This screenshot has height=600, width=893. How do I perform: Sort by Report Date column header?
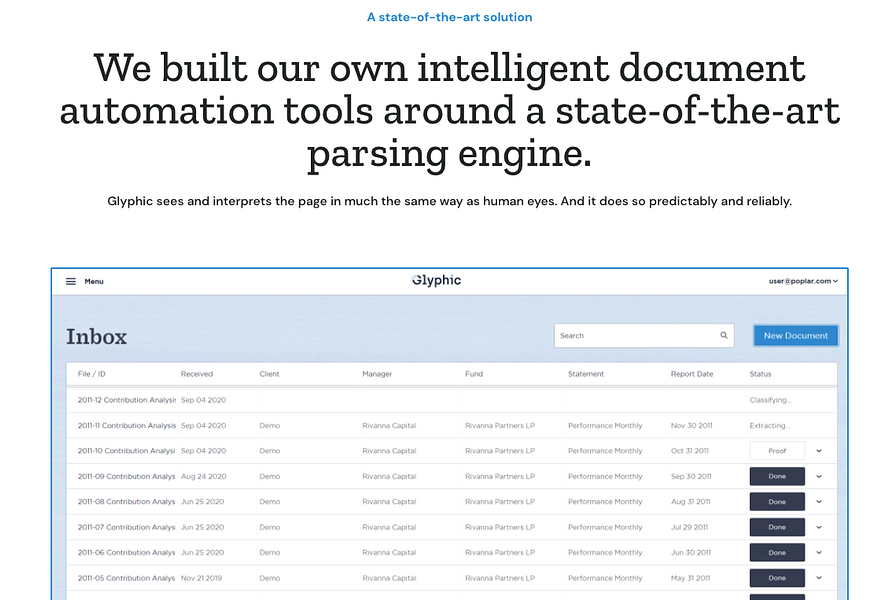(692, 374)
